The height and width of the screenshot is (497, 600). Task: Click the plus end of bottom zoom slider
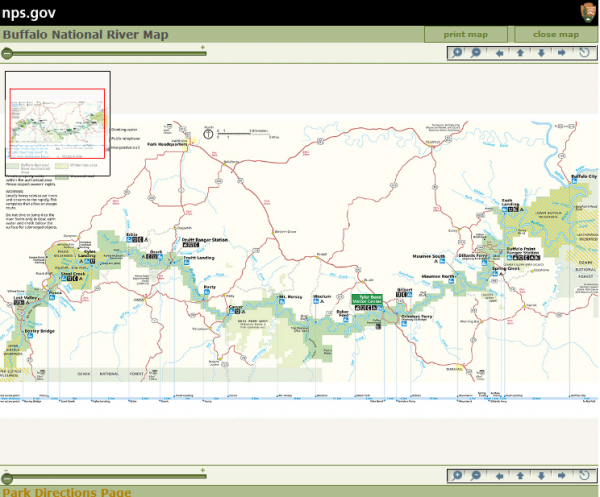[x=203, y=470]
